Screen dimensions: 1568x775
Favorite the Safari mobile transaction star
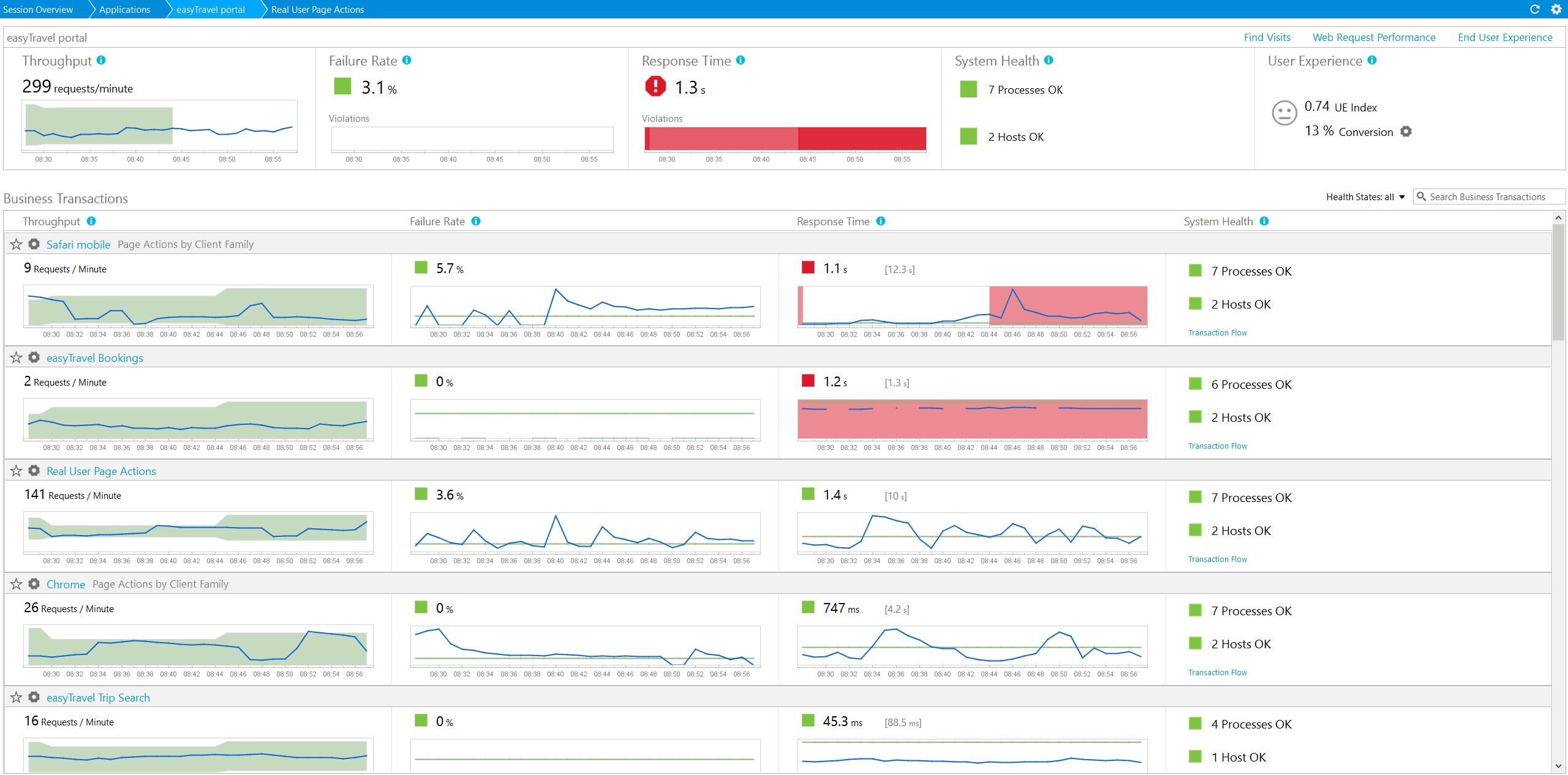[x=17, y=244]
